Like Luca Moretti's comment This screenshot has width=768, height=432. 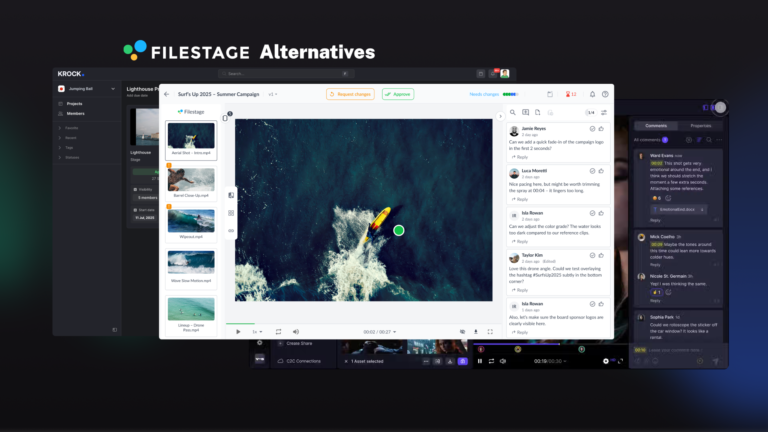coord(601,171)
